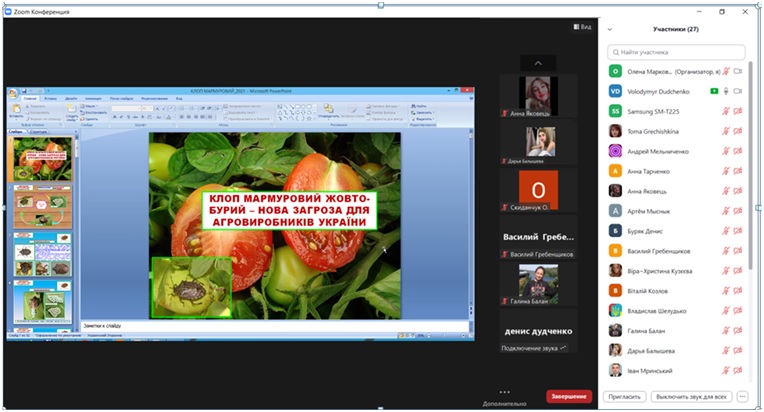Image resolution: width=764 pixels, height=412 pixels.
Task: Muted mic icon for Samsung SM-T225
Action: pyautogui.click(x=726, y=111)
